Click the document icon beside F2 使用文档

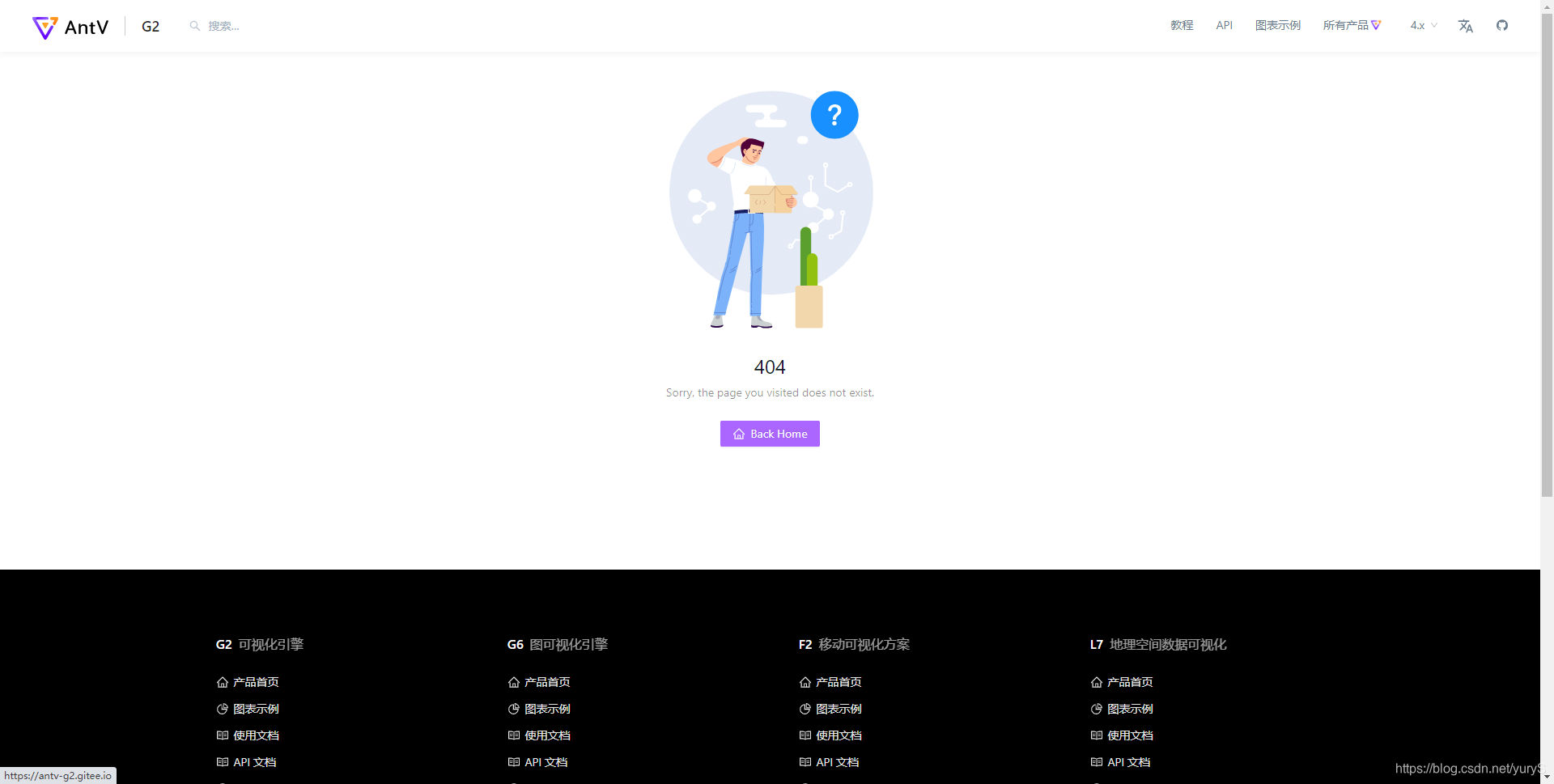(805, 735)
